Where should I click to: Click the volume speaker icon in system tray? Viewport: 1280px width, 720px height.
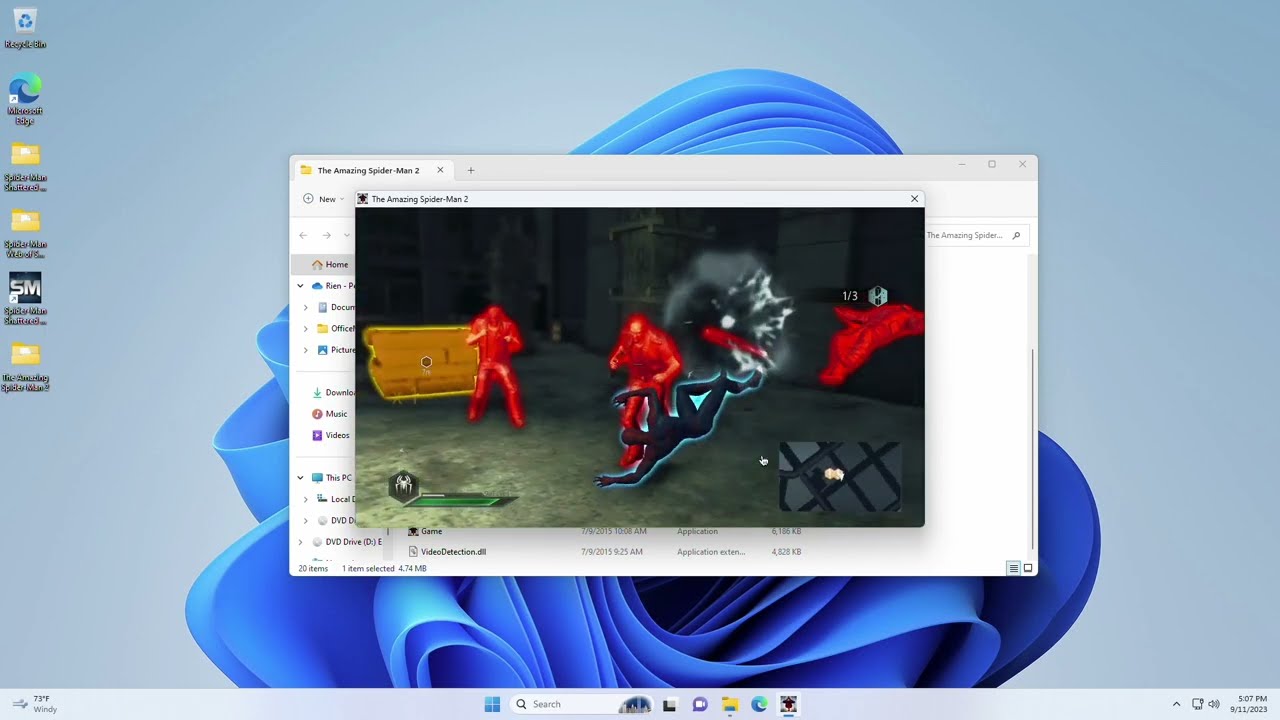coord(1214,704)
